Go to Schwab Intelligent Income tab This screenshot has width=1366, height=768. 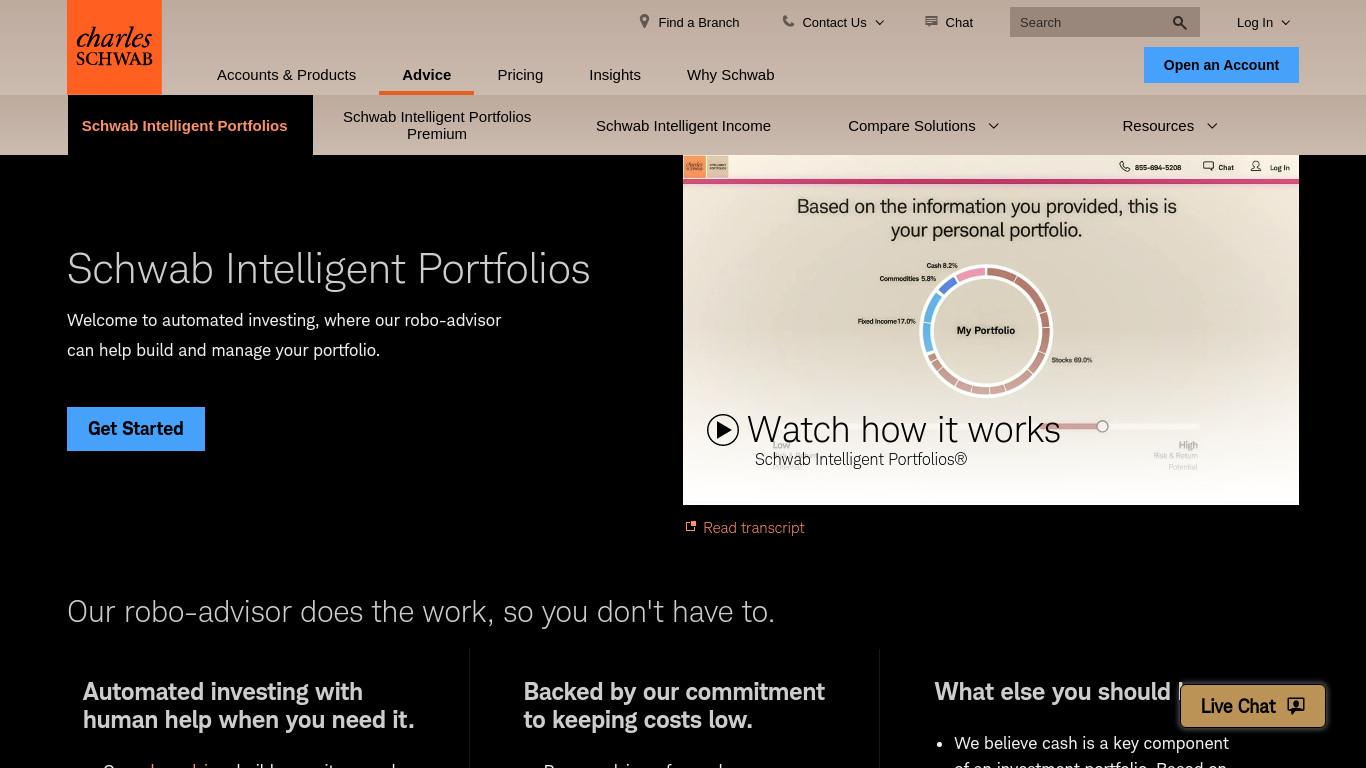[683, 126]
